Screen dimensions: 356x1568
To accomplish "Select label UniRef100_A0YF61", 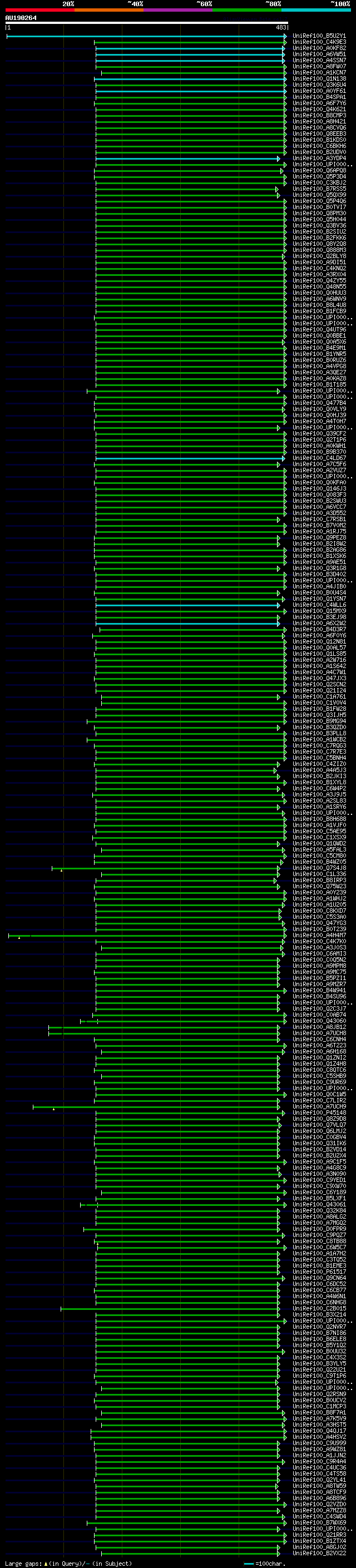I will (319, 91).
